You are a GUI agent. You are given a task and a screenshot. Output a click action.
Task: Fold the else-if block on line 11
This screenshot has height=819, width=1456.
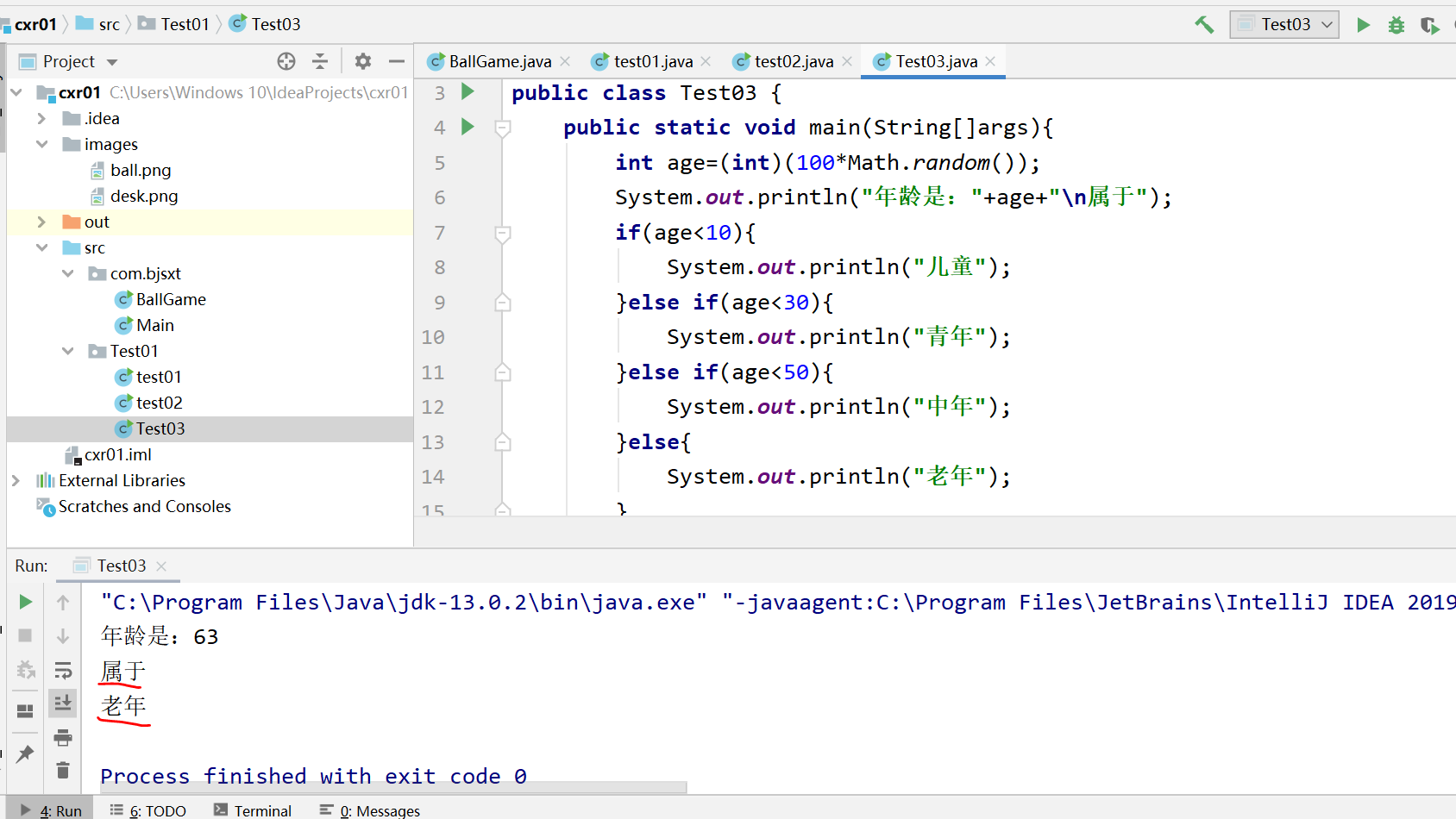[x=503, y=372]
